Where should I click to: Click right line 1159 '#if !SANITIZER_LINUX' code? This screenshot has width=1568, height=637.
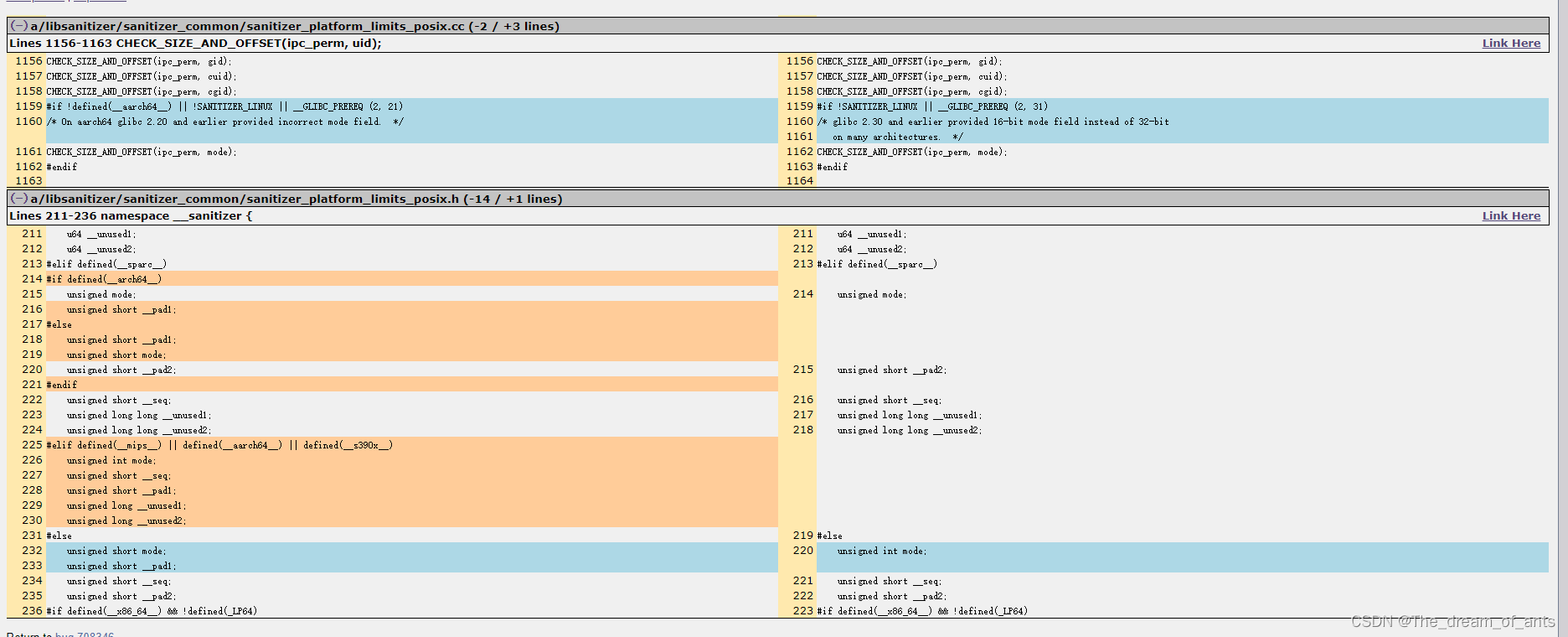pyautogui.click(x=932, y=106)
